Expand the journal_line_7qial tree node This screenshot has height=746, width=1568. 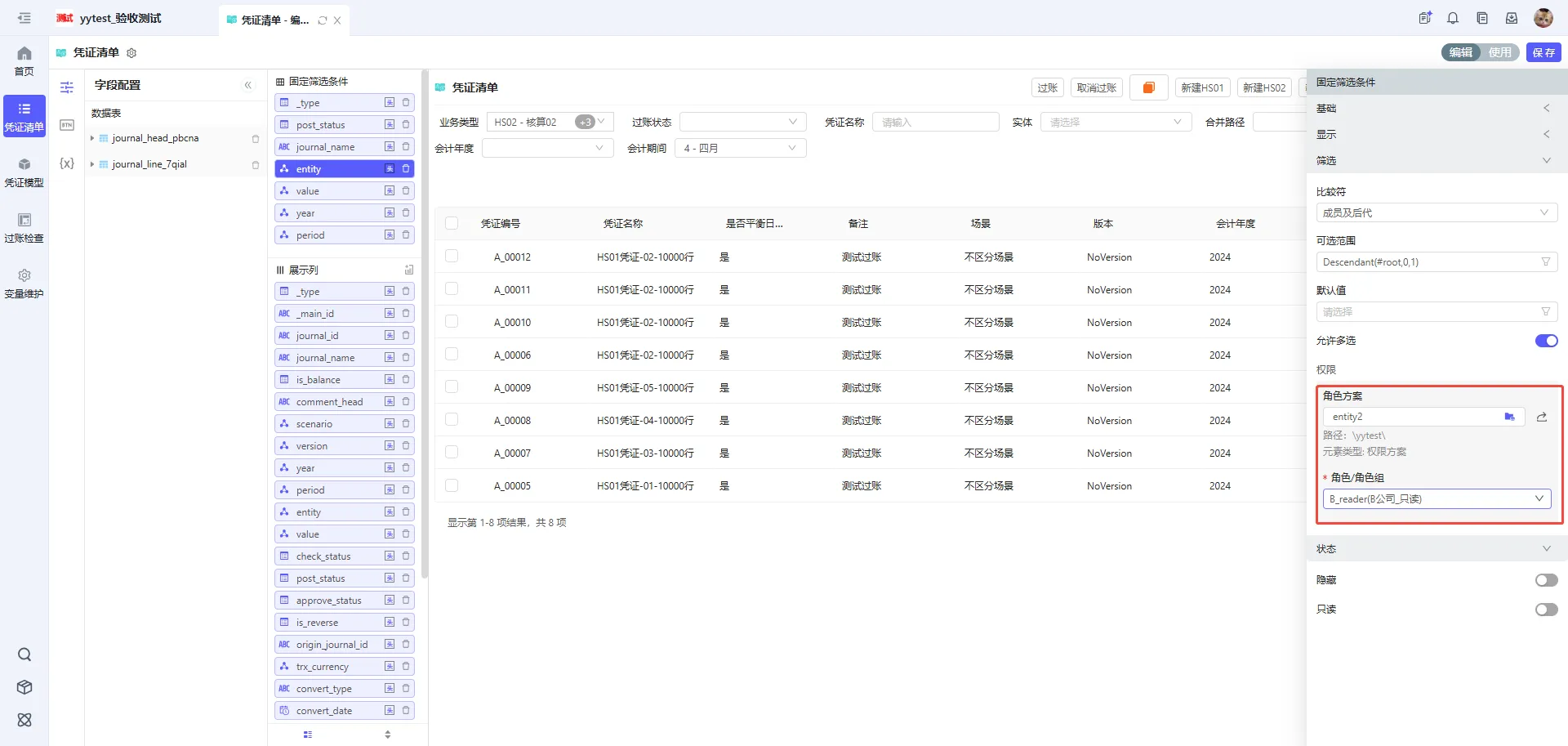point(92,164)
